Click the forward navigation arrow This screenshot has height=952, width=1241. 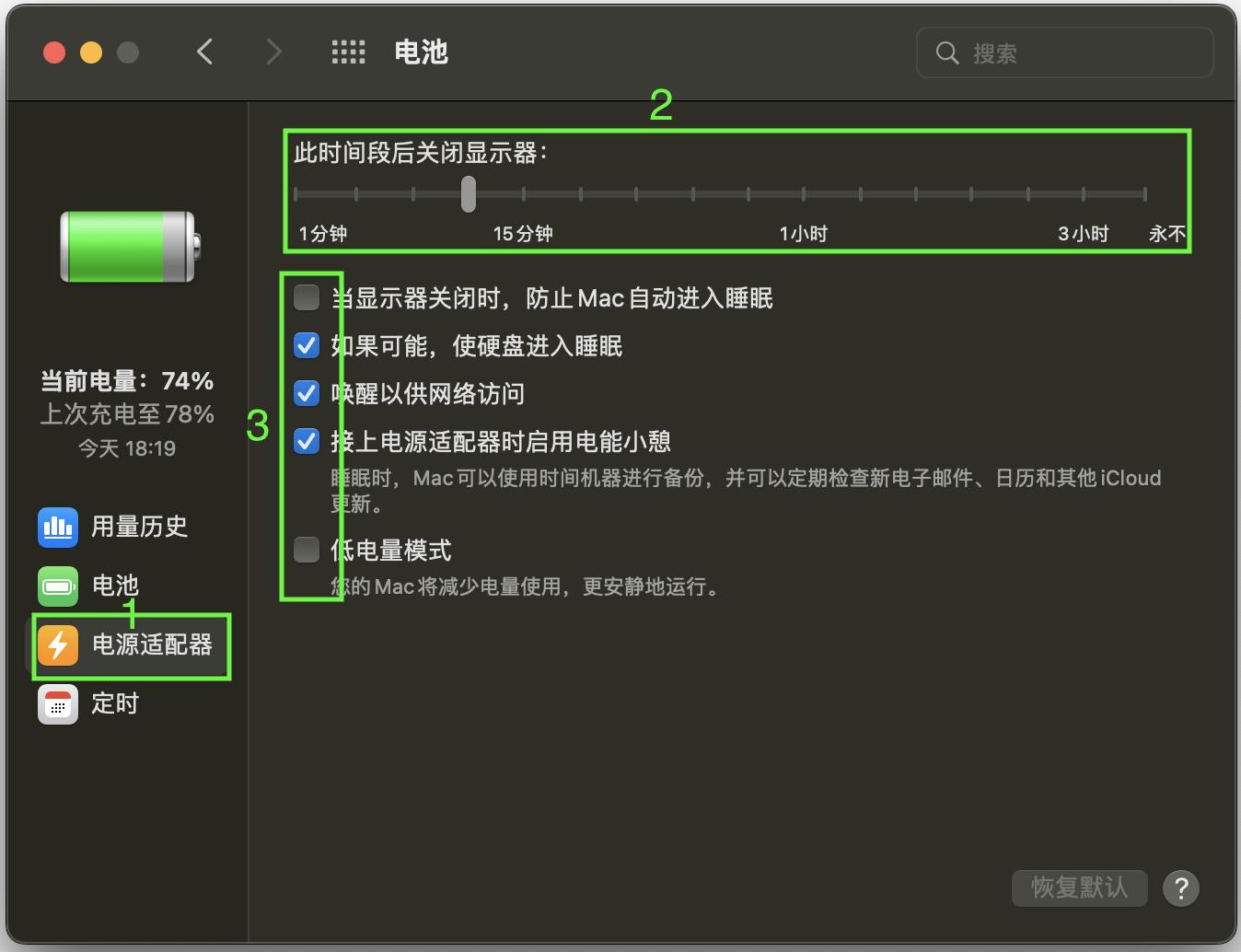point(273,52)
